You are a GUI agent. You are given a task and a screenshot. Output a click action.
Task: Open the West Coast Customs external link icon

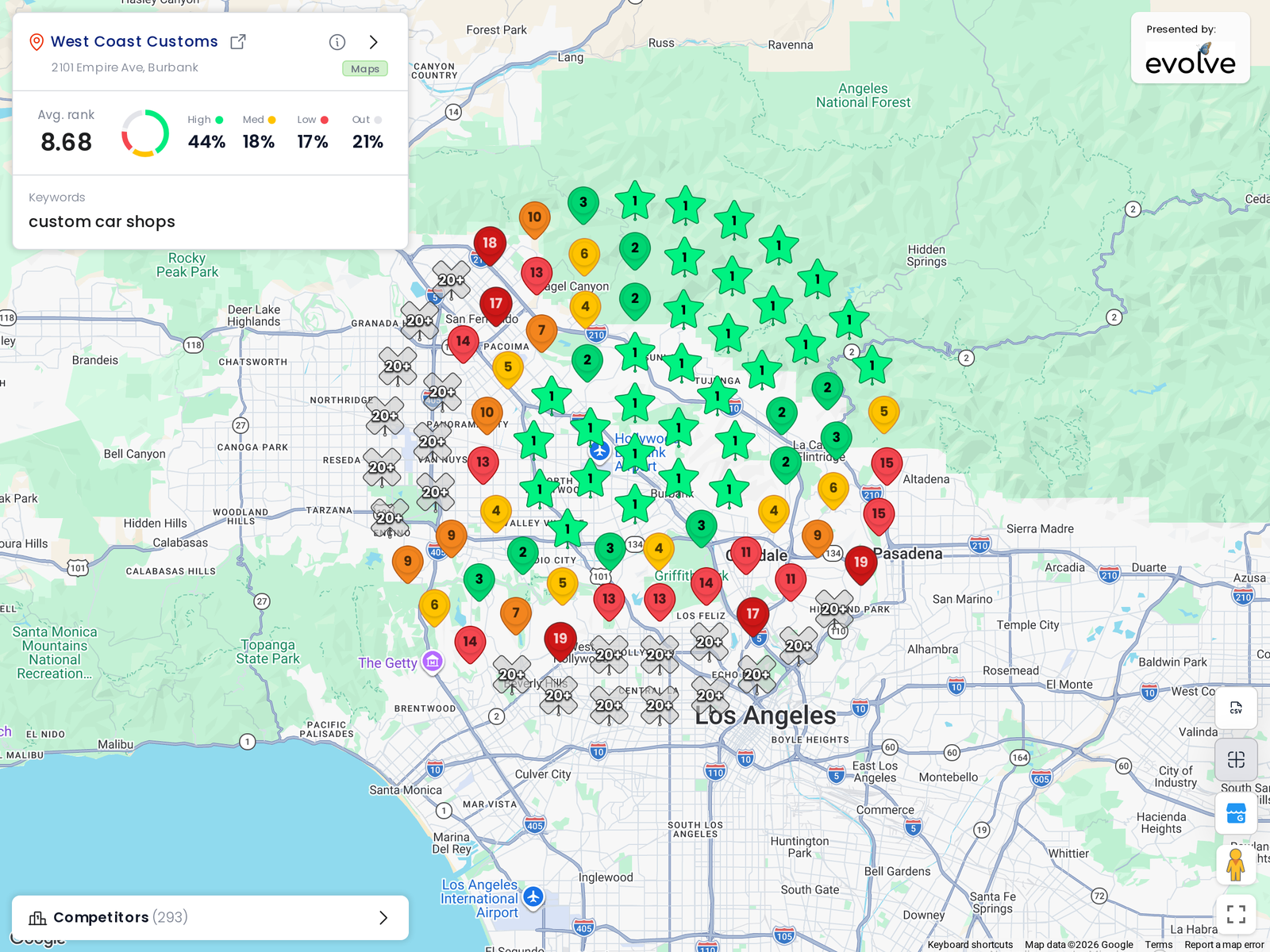coord(238,42)
